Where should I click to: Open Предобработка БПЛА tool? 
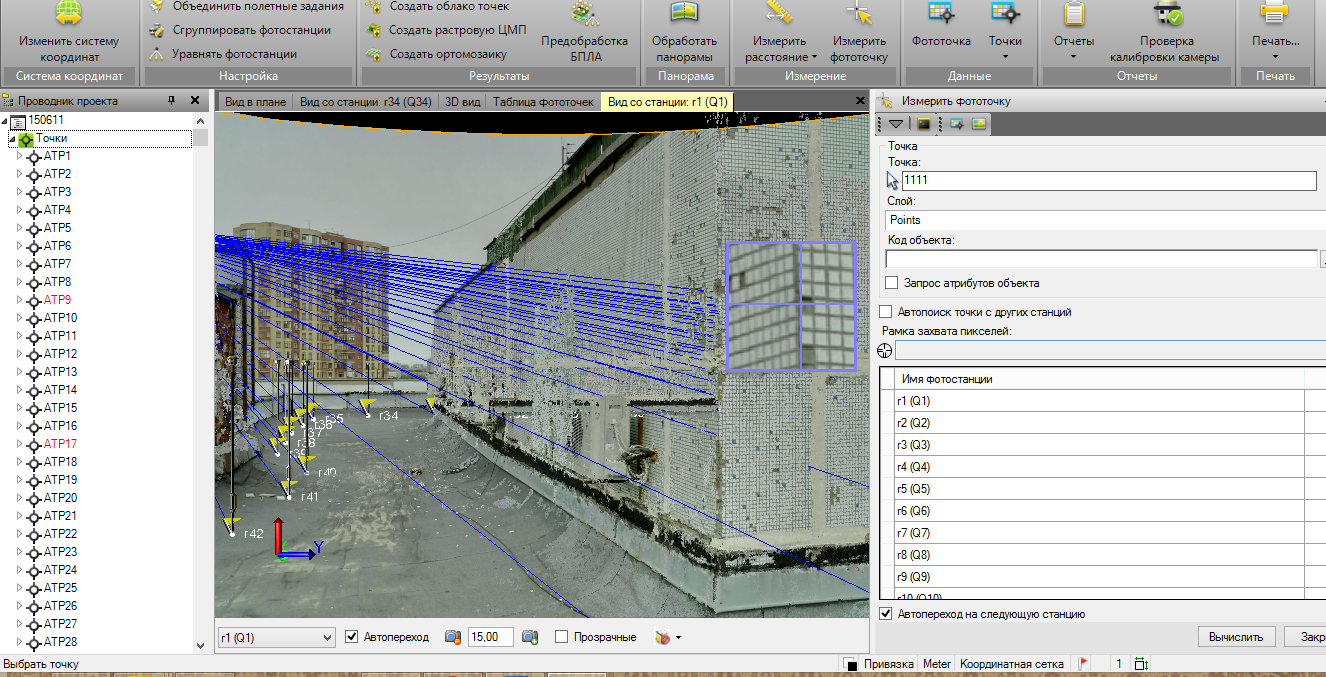(584, 32)
